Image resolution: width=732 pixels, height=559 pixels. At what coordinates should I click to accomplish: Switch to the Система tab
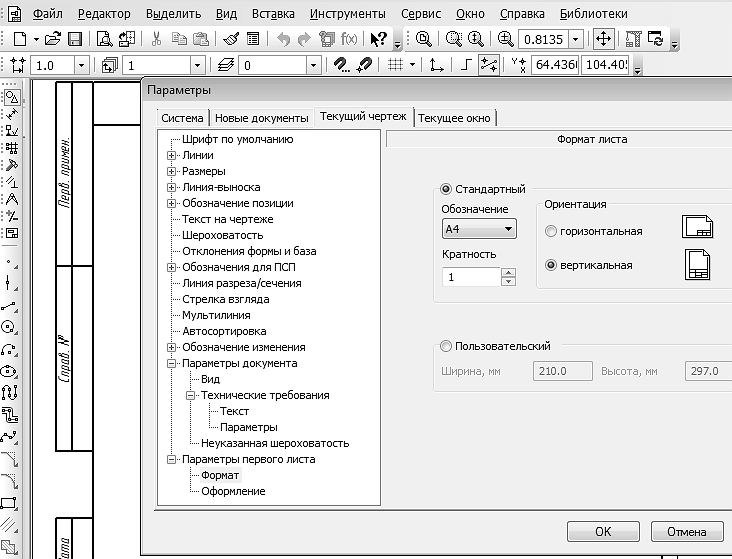pyautogui.click(x=182, y=118)
